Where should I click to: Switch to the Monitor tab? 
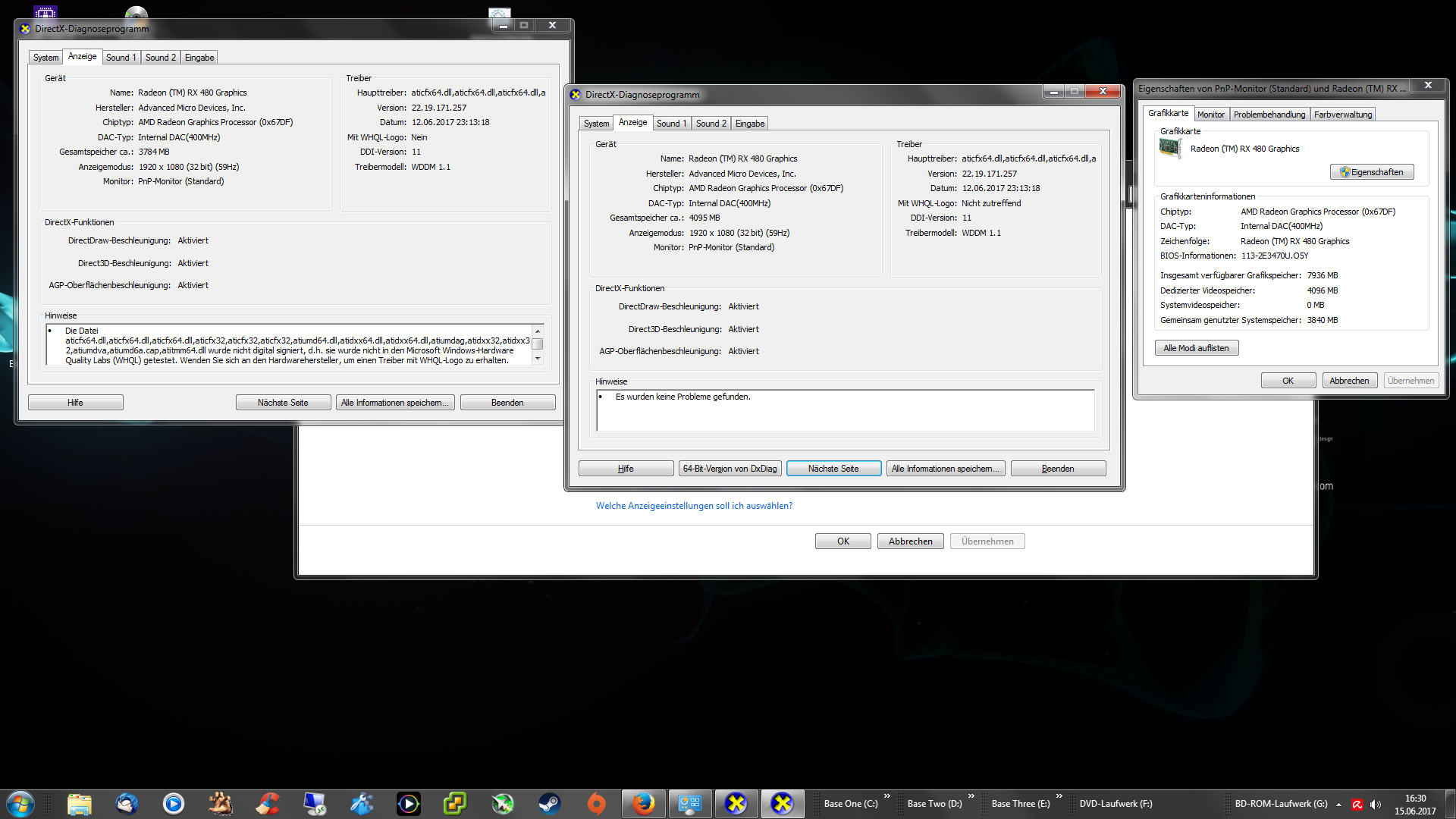(1210, 115)
